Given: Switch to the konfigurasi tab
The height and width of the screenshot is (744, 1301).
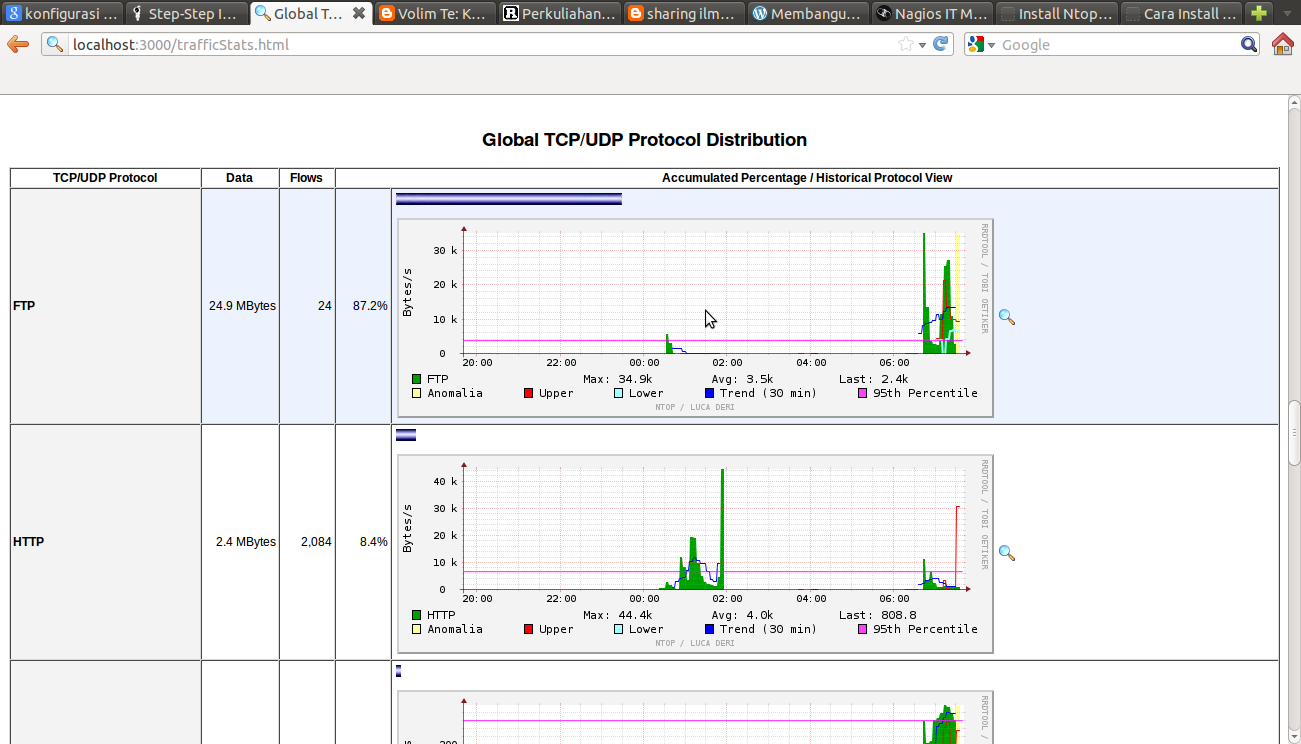Looking at the screenshot, I should point(62,13).
